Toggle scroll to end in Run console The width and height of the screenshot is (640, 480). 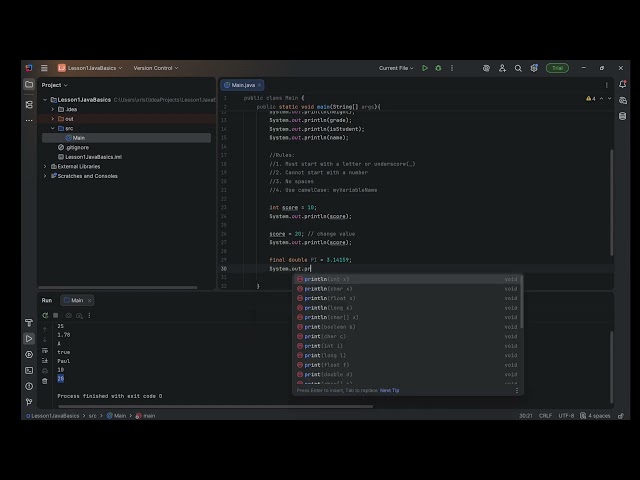point(45,361)
